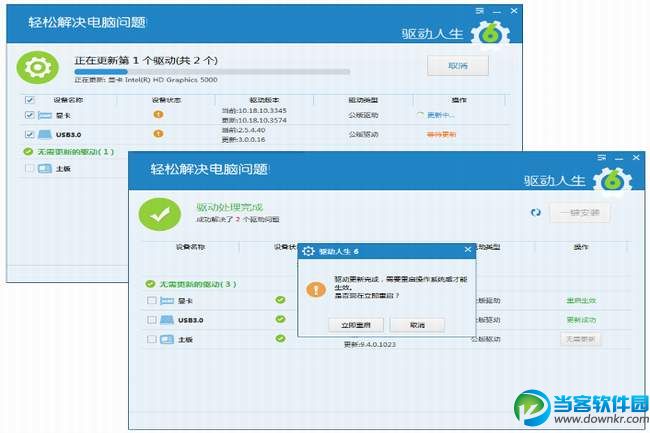Click the USB3.0 device icon in the front window

click(x=167, y=320)
